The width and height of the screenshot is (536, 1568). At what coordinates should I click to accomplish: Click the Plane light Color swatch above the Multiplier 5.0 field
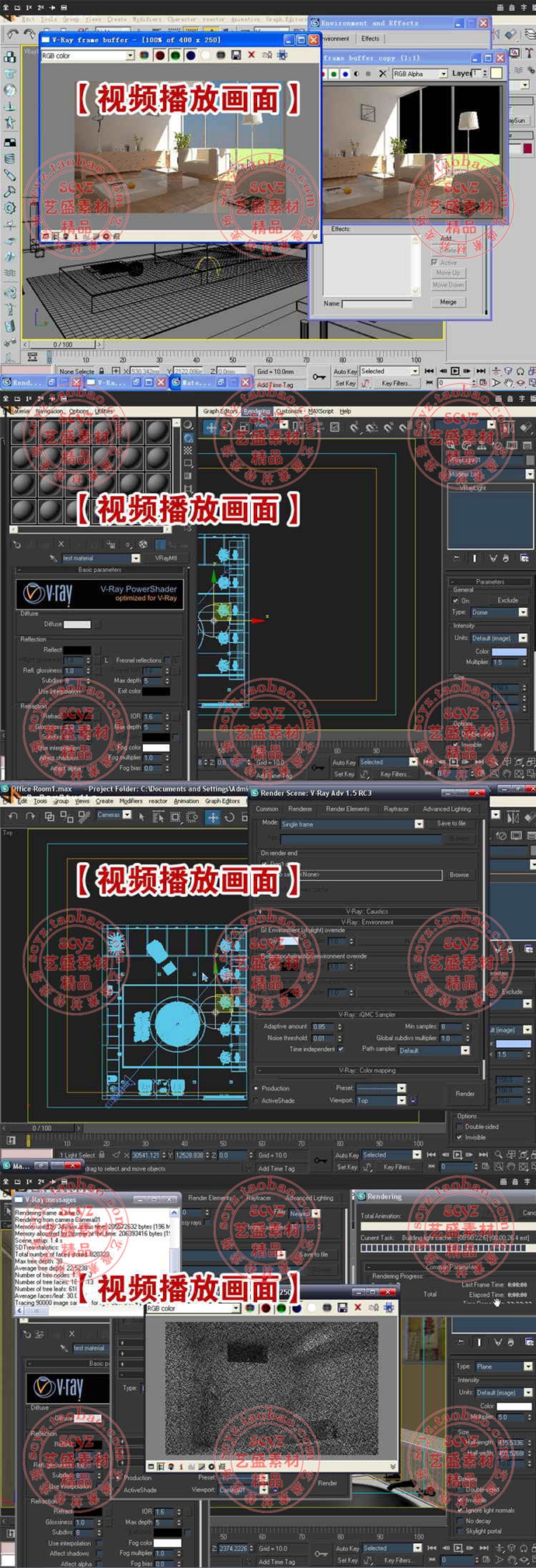[x=513, y=1406]
